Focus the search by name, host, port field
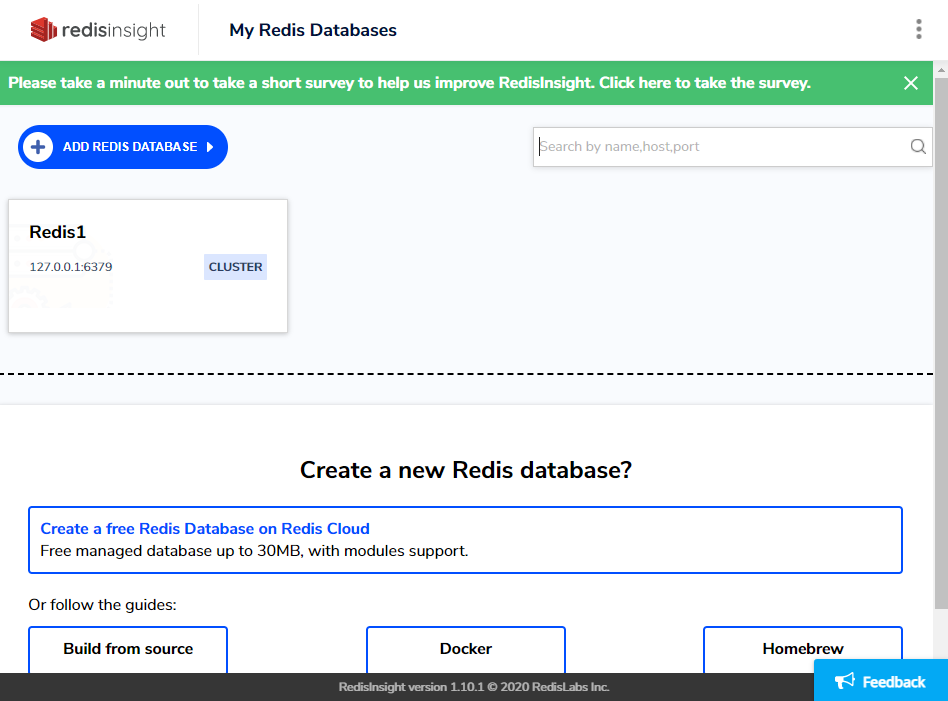 tap(733, 147)
